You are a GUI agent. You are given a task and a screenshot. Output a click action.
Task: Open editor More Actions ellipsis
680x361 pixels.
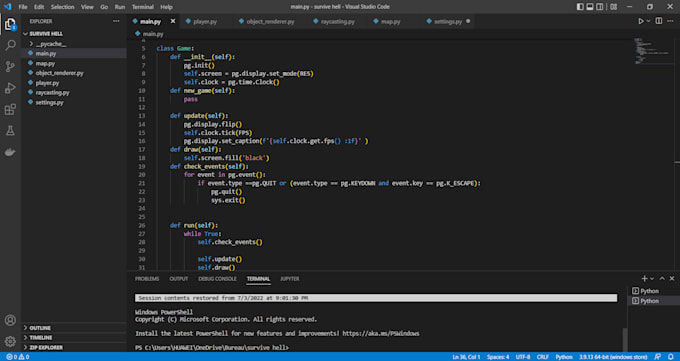coord(671,21)
